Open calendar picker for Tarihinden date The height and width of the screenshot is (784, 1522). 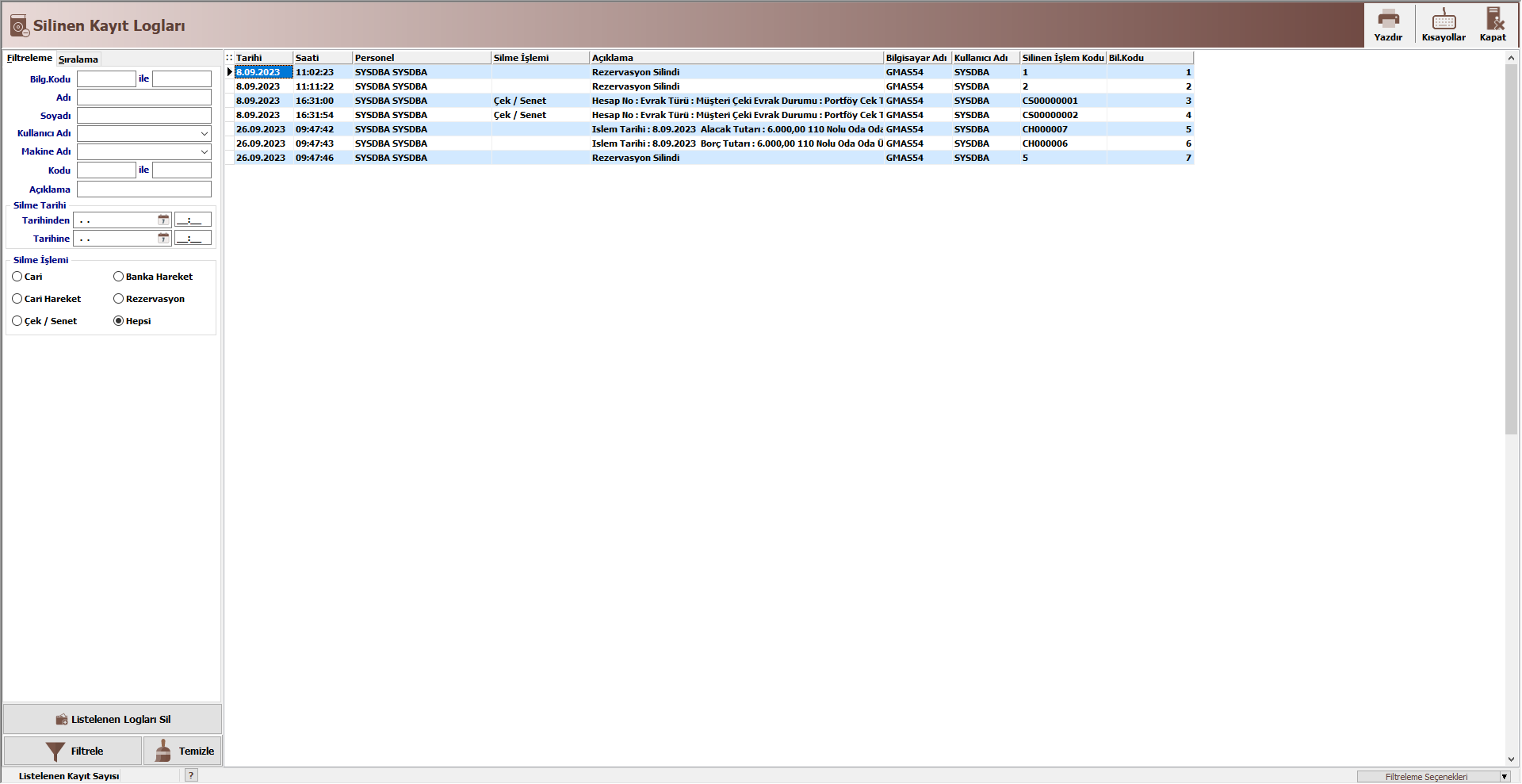[163, 220]
